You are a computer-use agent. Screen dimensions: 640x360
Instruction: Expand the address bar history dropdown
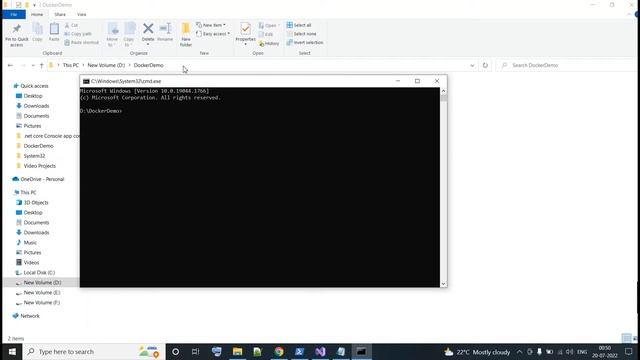(472, 65)
